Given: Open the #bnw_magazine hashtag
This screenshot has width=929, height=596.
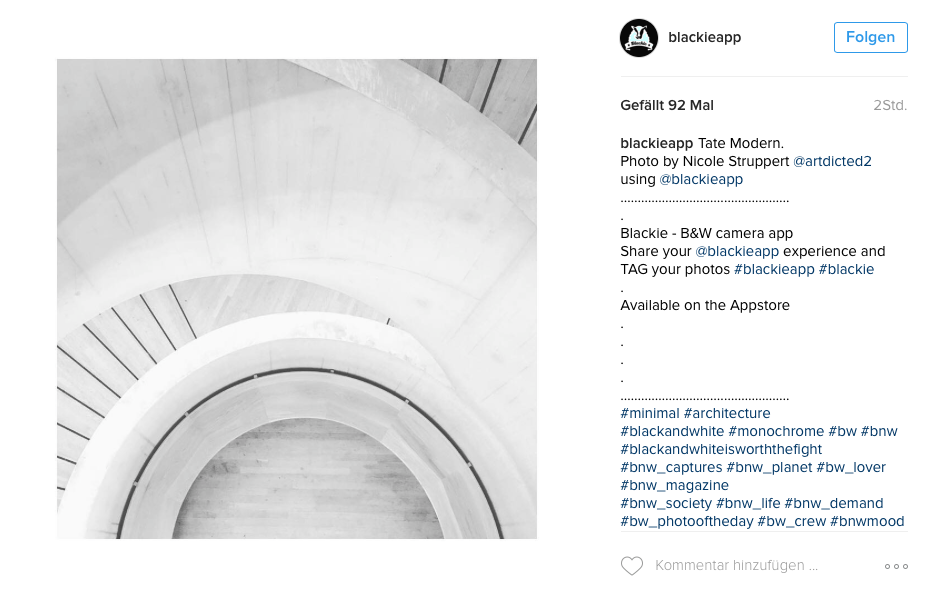Looking at the screenshot, I should [x=674, y=485].
